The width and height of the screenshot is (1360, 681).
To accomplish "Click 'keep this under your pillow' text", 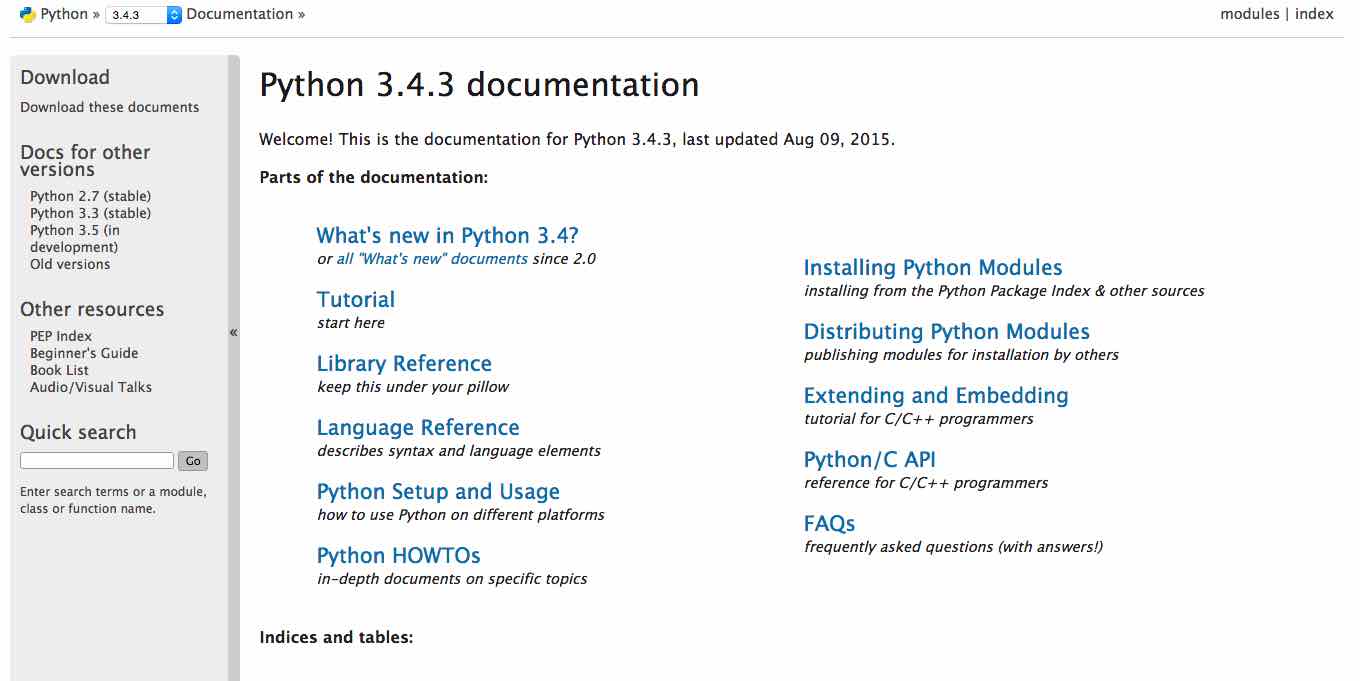I will pos(413,387).
